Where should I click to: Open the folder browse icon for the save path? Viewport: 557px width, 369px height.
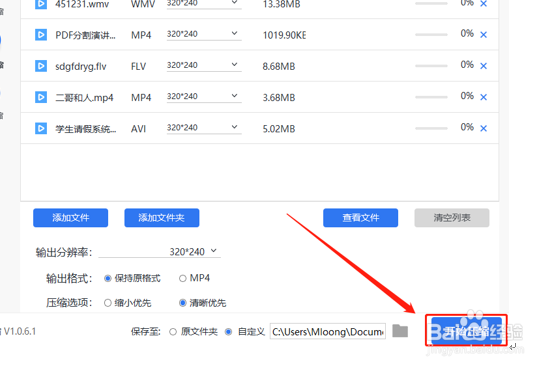(400, 331)
